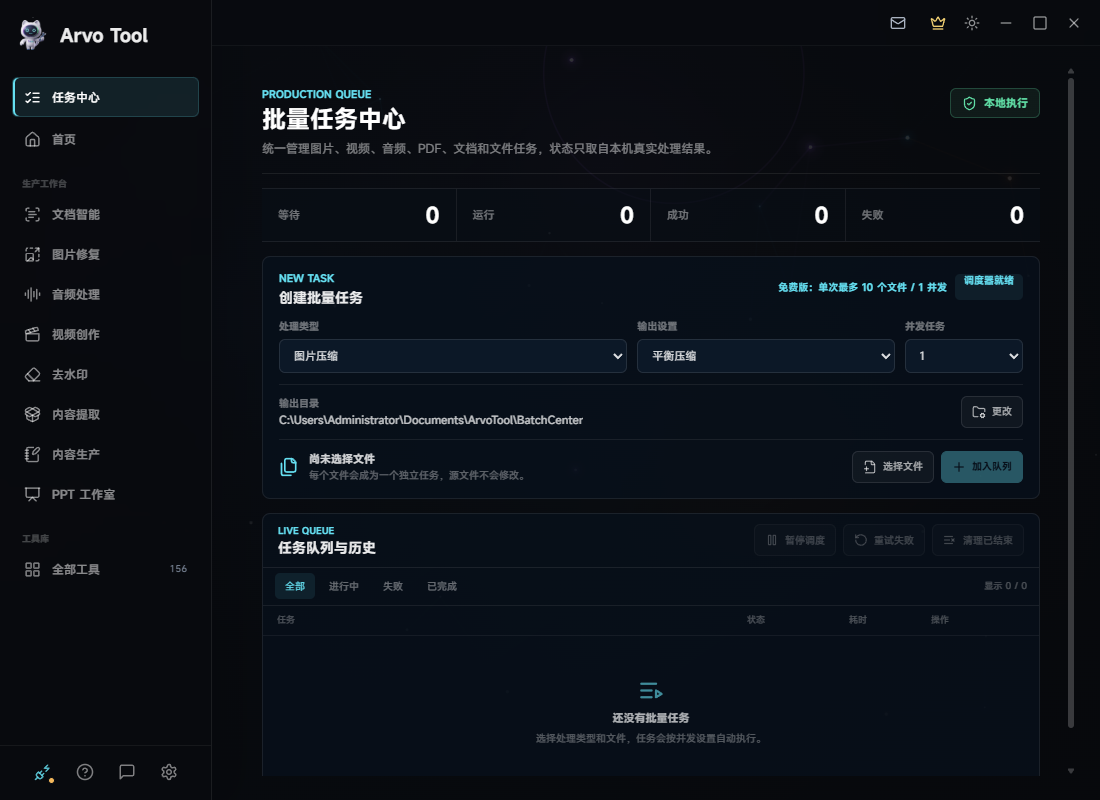Click the 显示 0 / 0 counter
This screenshot has height=800, width=1100.
[1005, 585]
